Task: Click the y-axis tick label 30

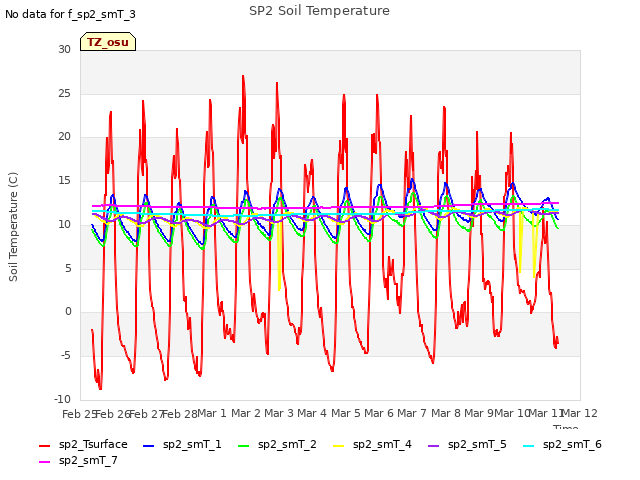Action: (x=64, y=49)
